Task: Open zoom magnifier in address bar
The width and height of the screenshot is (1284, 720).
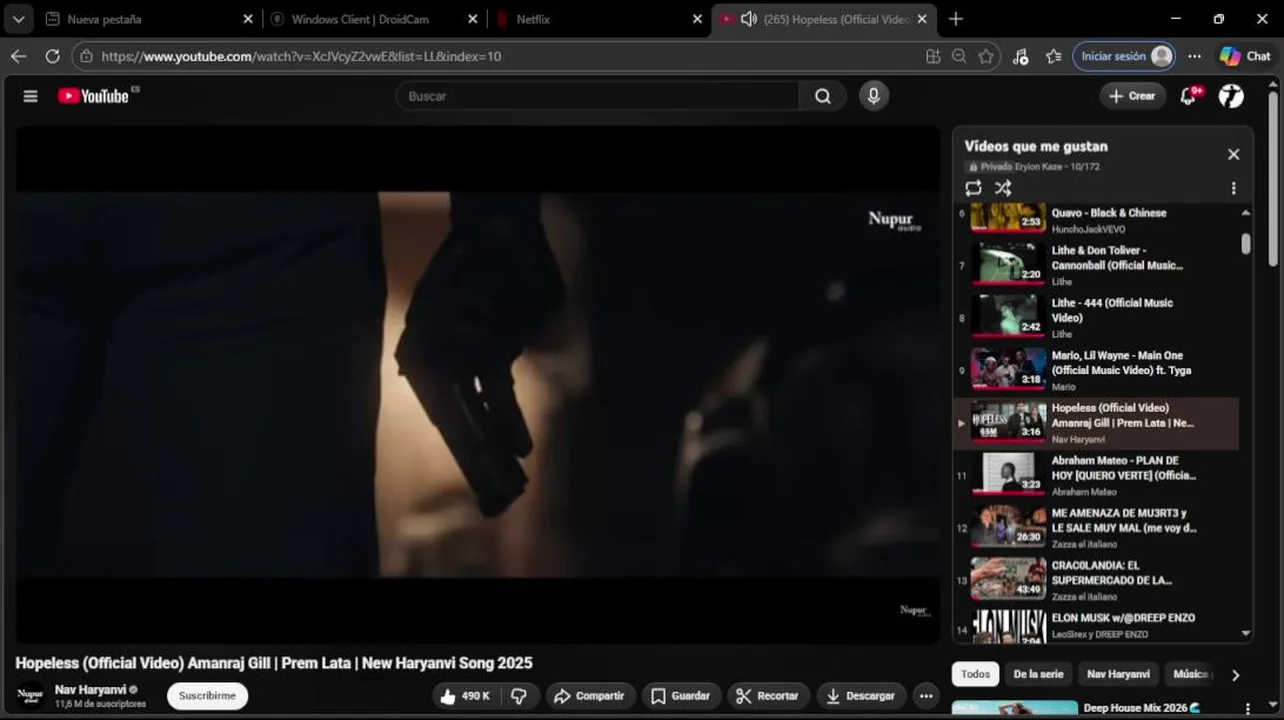Action: click(959, 56)
